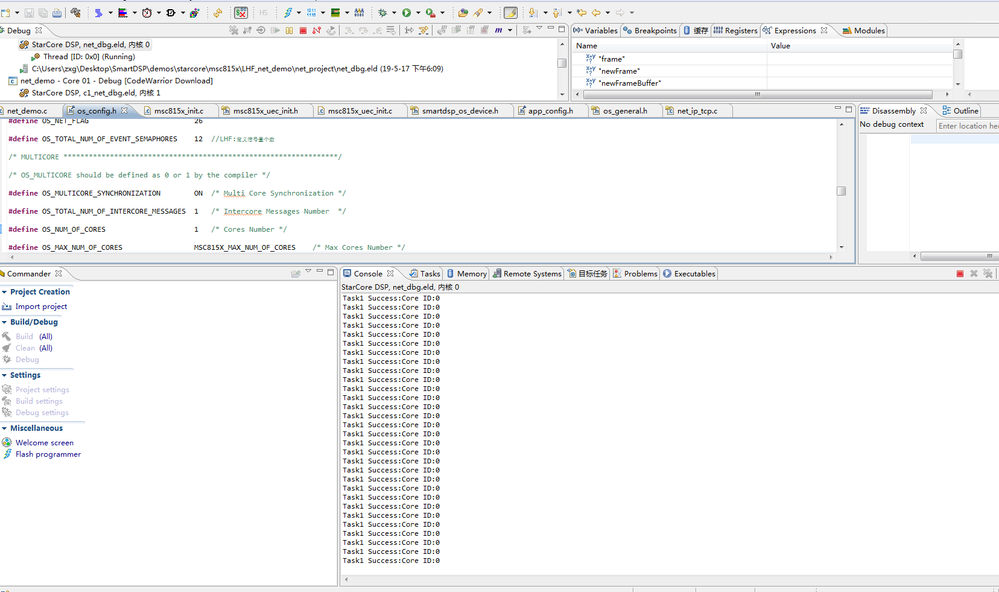Click the Back navigation arrow icon

596,13
